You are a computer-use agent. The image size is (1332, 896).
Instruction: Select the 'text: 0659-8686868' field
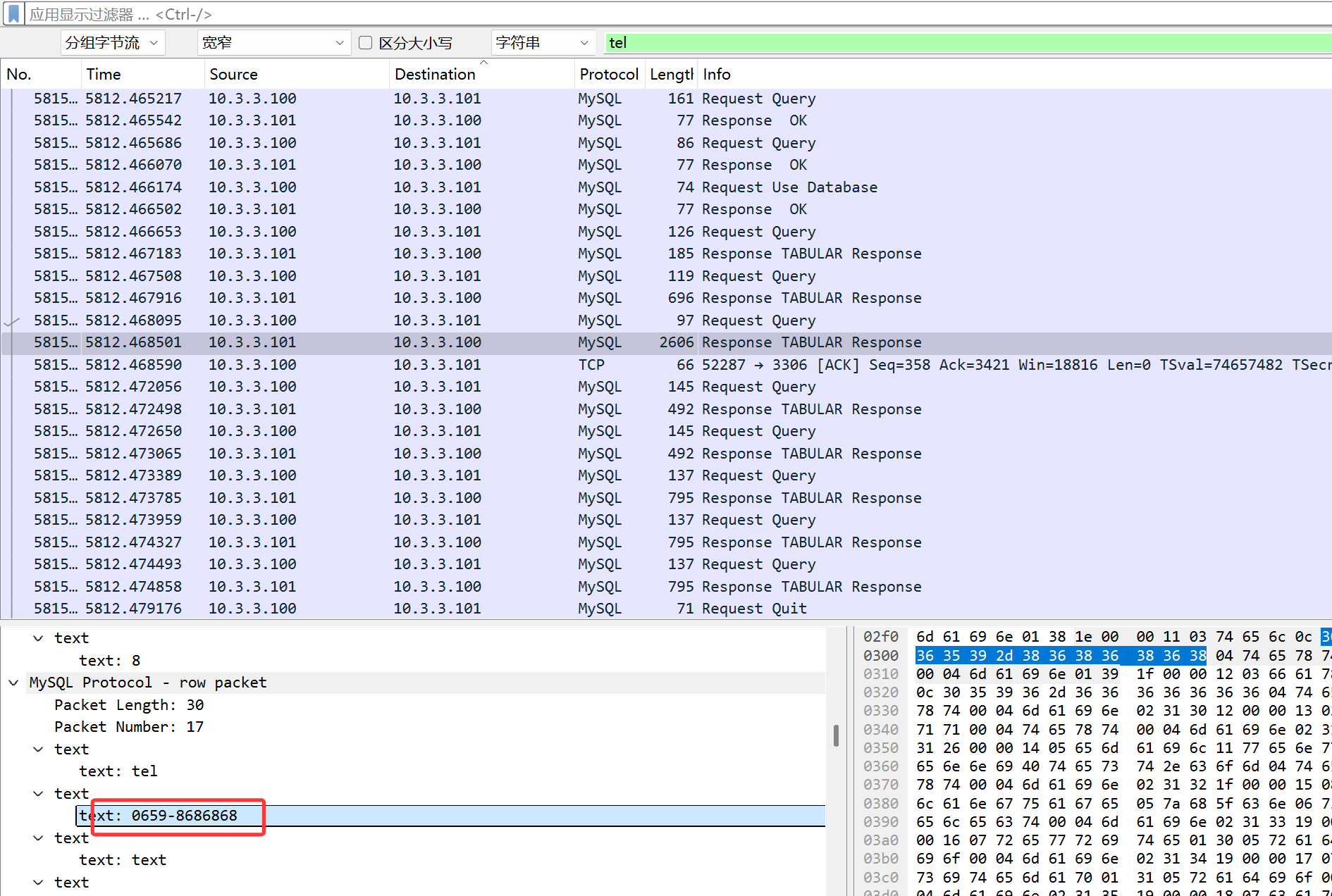450,816
